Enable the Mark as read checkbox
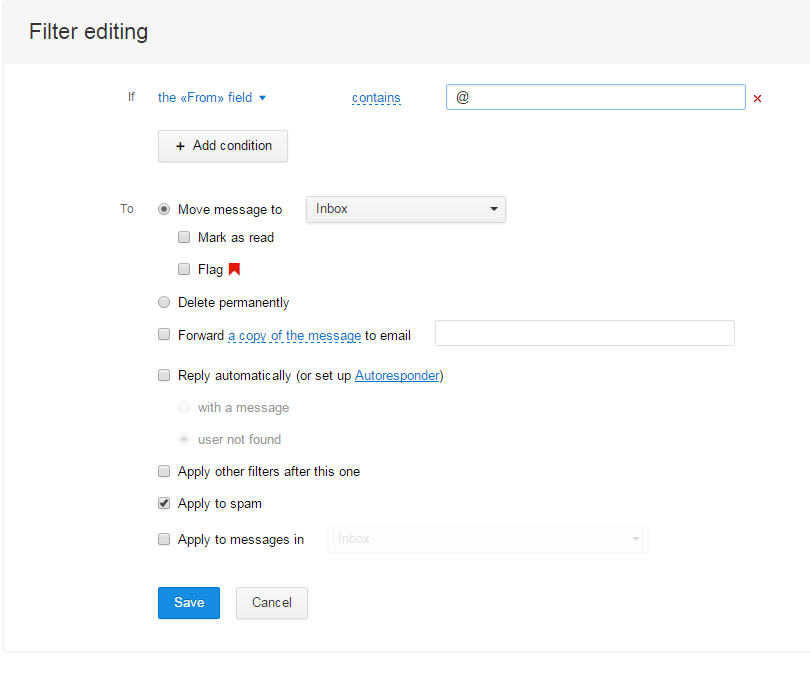Screen dimensions: 810x689 184,237
